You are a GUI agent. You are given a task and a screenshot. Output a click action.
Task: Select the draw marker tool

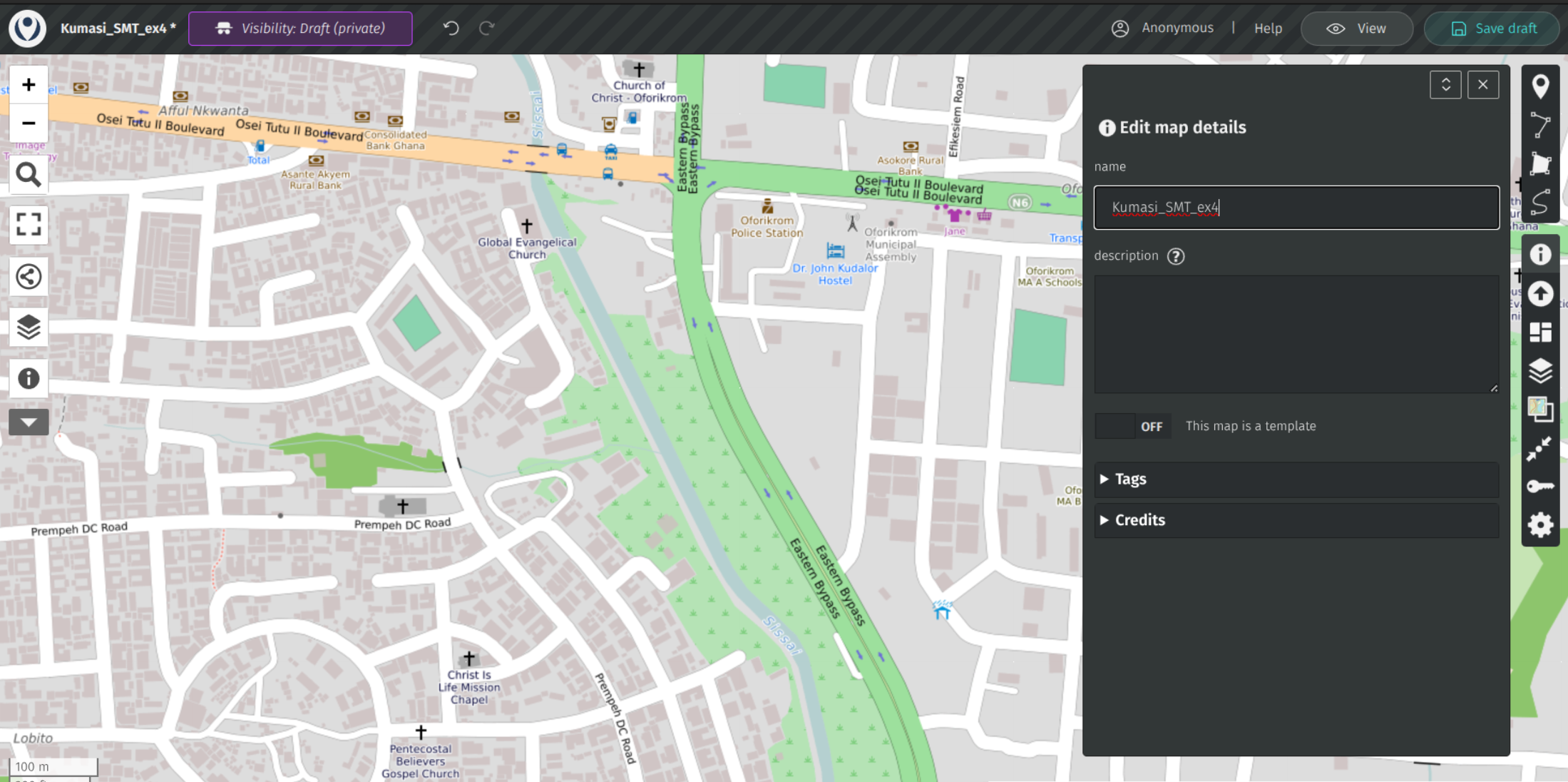(1540, 86)
